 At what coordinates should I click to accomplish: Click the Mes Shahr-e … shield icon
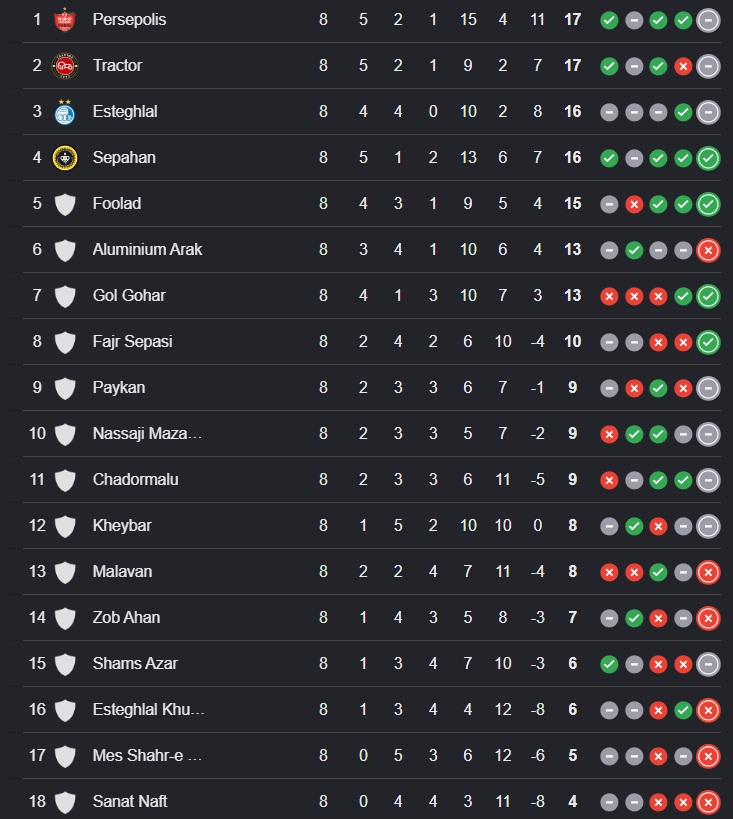click(65, 756)
